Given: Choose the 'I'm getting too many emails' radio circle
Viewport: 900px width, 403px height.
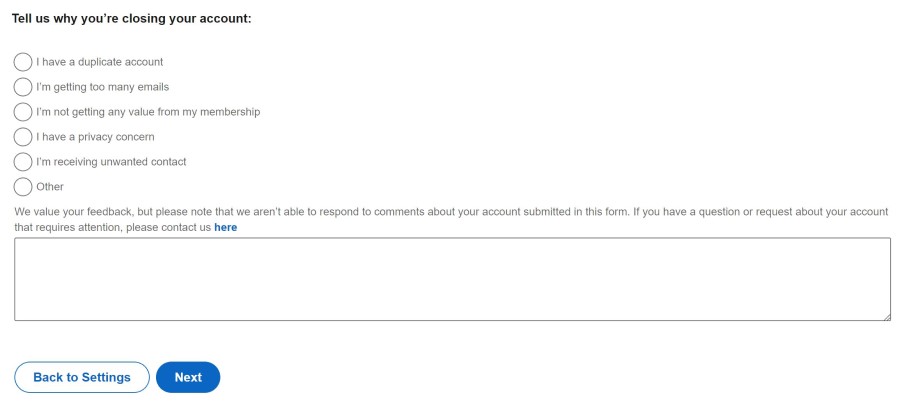Looking at the screenshot, I should (23, 87).
